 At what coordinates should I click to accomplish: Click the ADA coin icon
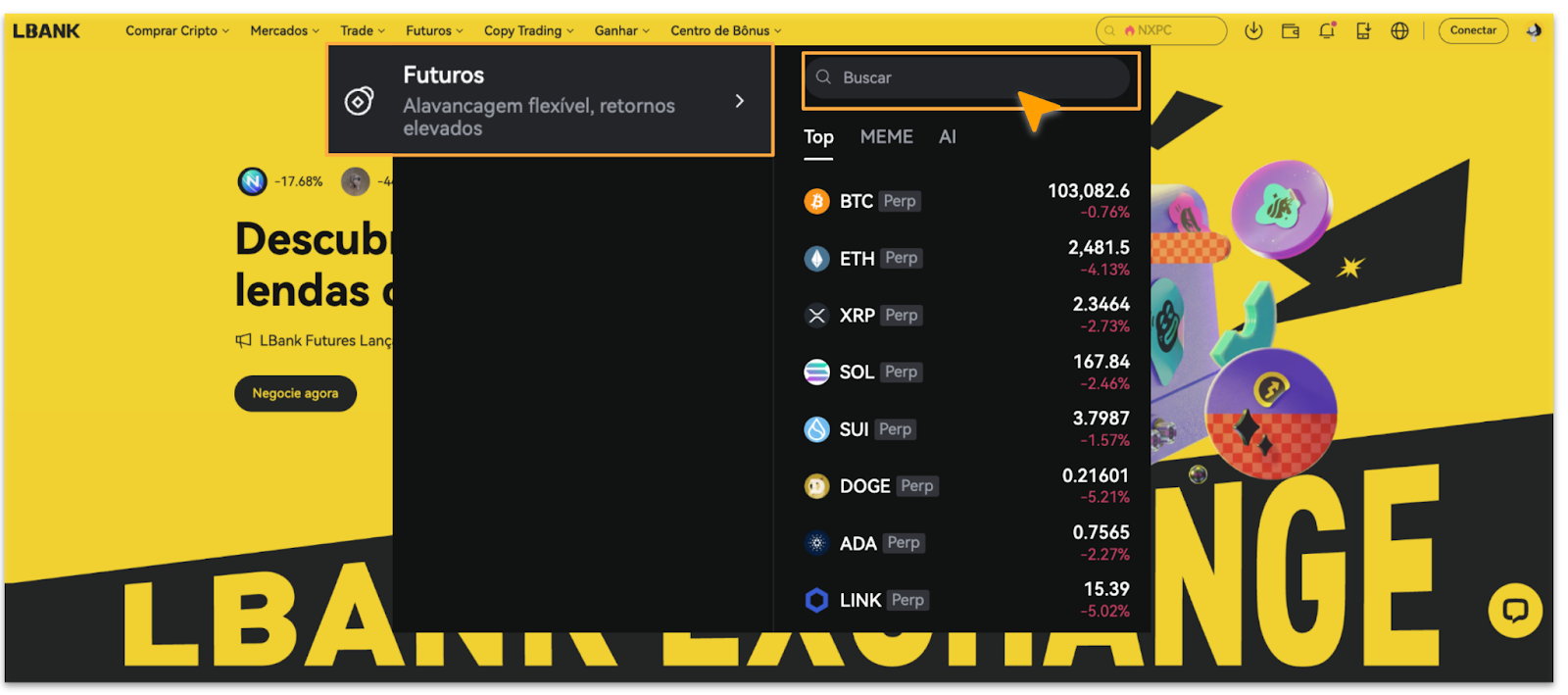pyautogui.click(x=816, y=543)
